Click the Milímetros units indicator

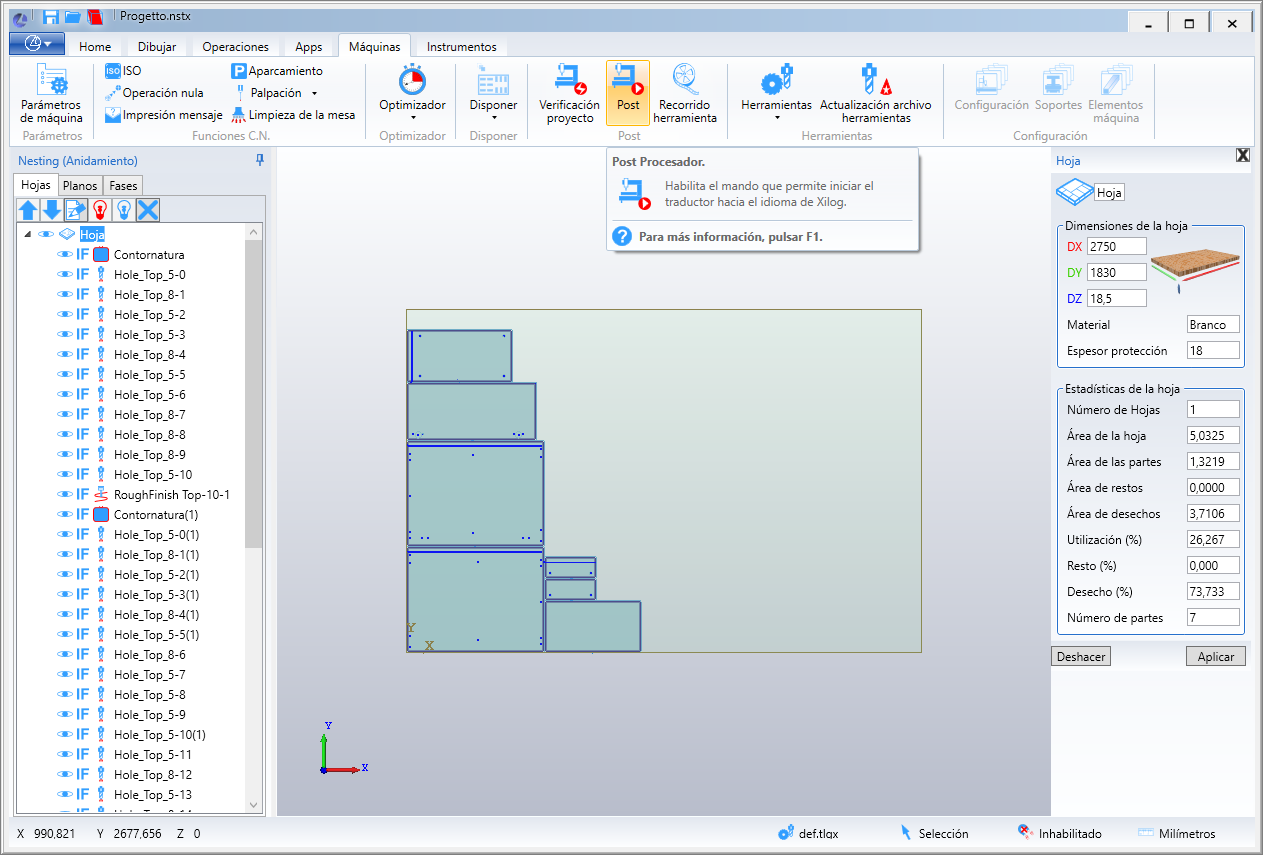coord(1177,833)
